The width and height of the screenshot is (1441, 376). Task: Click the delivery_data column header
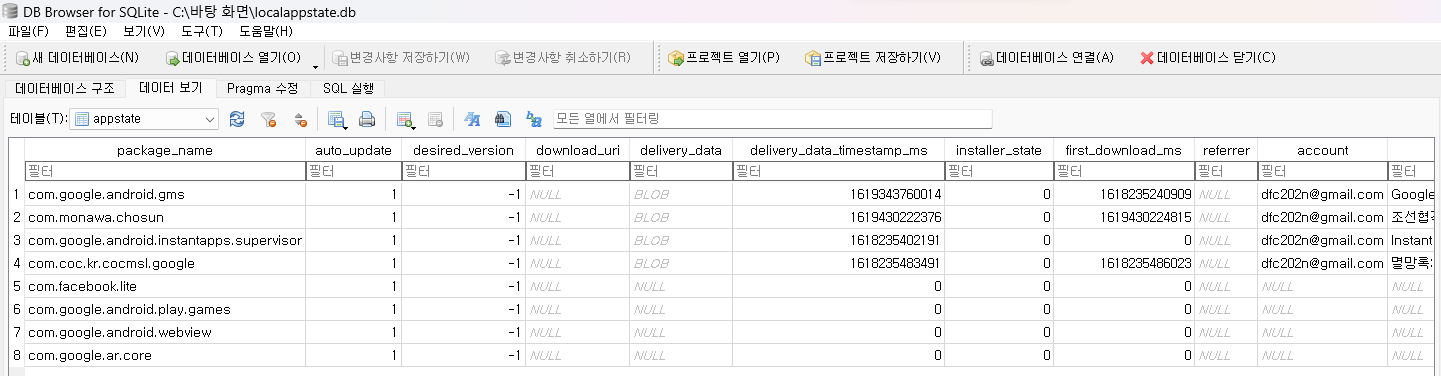(x=681, y=150)
